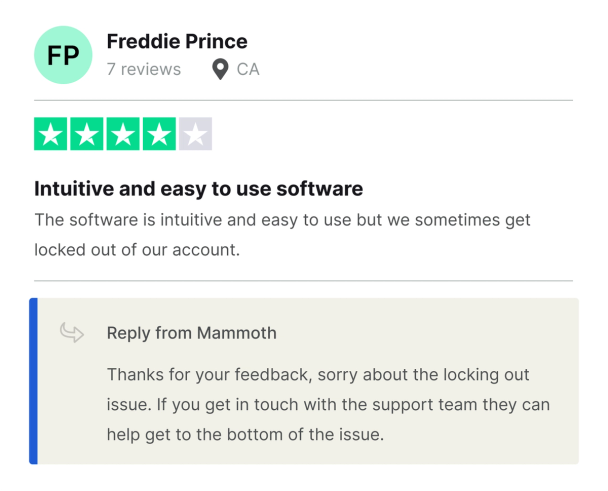Click the word 'Mammoth' in the reply header
This screenshot has height=491, width=608.
[238, 333]
